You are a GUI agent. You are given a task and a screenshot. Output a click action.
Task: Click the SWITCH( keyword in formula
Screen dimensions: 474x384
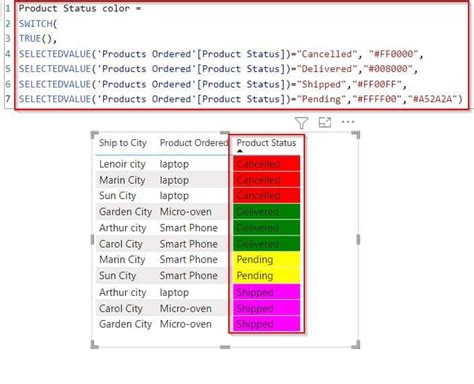38,24
